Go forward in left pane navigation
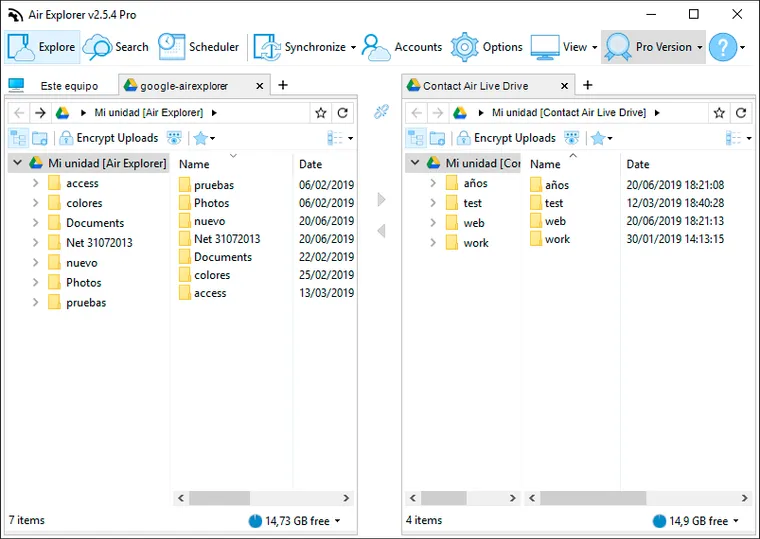The image size is (760, 539). pyautogui.click(x=40, y=113)
